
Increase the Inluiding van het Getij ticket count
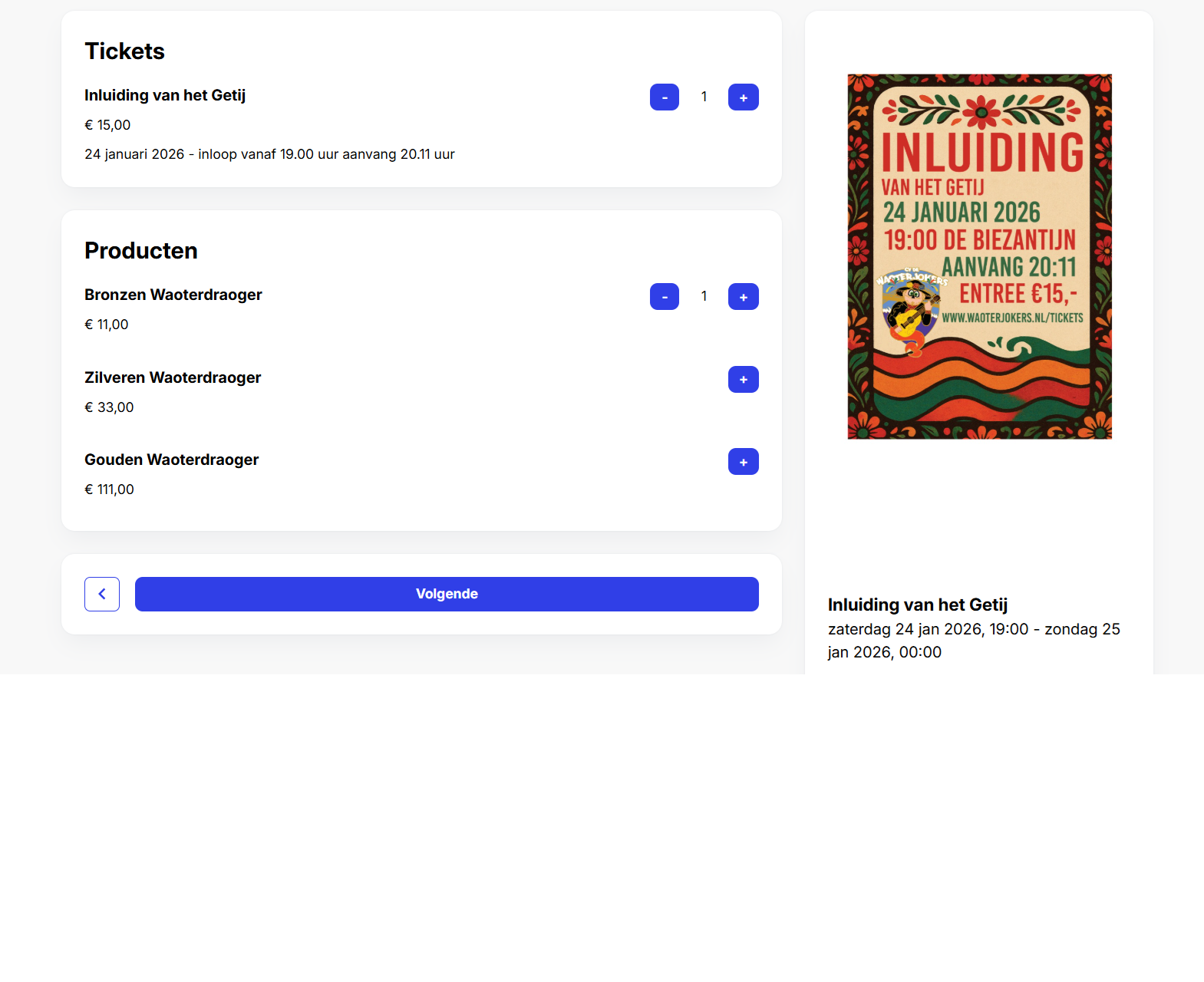point(743,97)
